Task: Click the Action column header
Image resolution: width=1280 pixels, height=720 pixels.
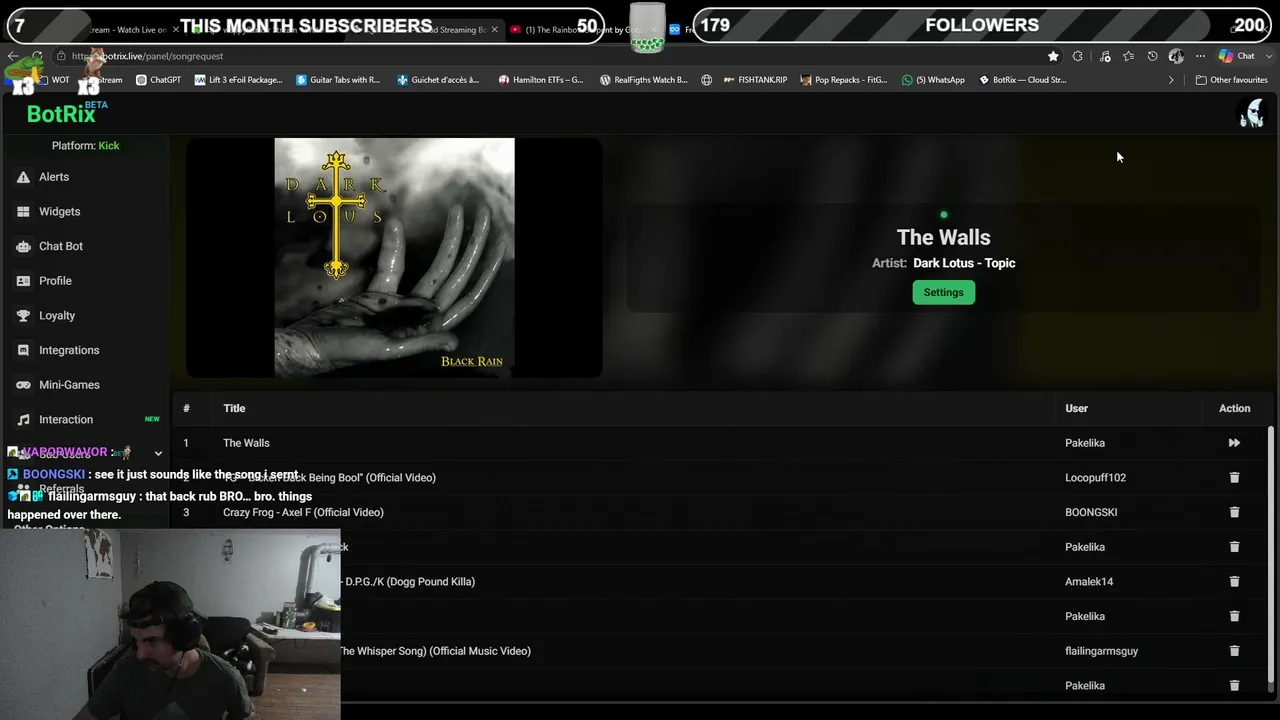Action: (x=1234, y=408)
